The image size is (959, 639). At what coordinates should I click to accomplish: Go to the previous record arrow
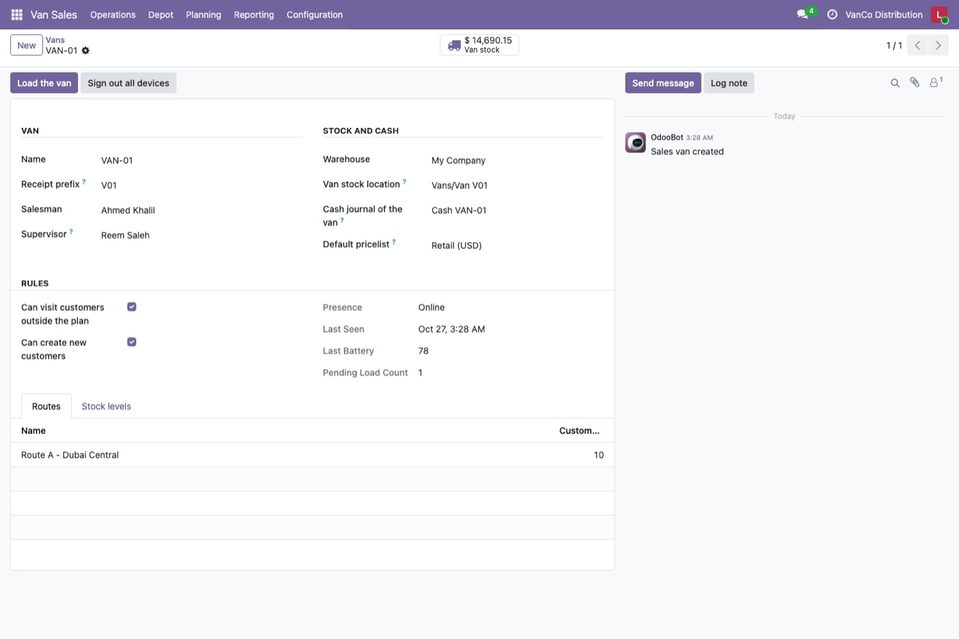pos(917,45)
